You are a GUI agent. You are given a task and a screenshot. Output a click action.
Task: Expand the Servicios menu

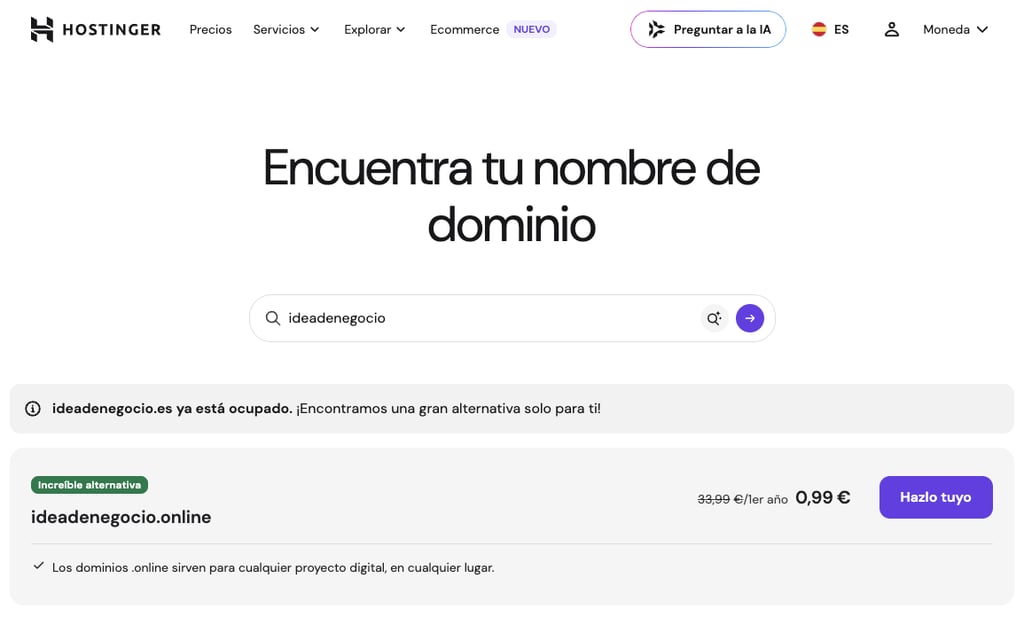tap(286, 29)
